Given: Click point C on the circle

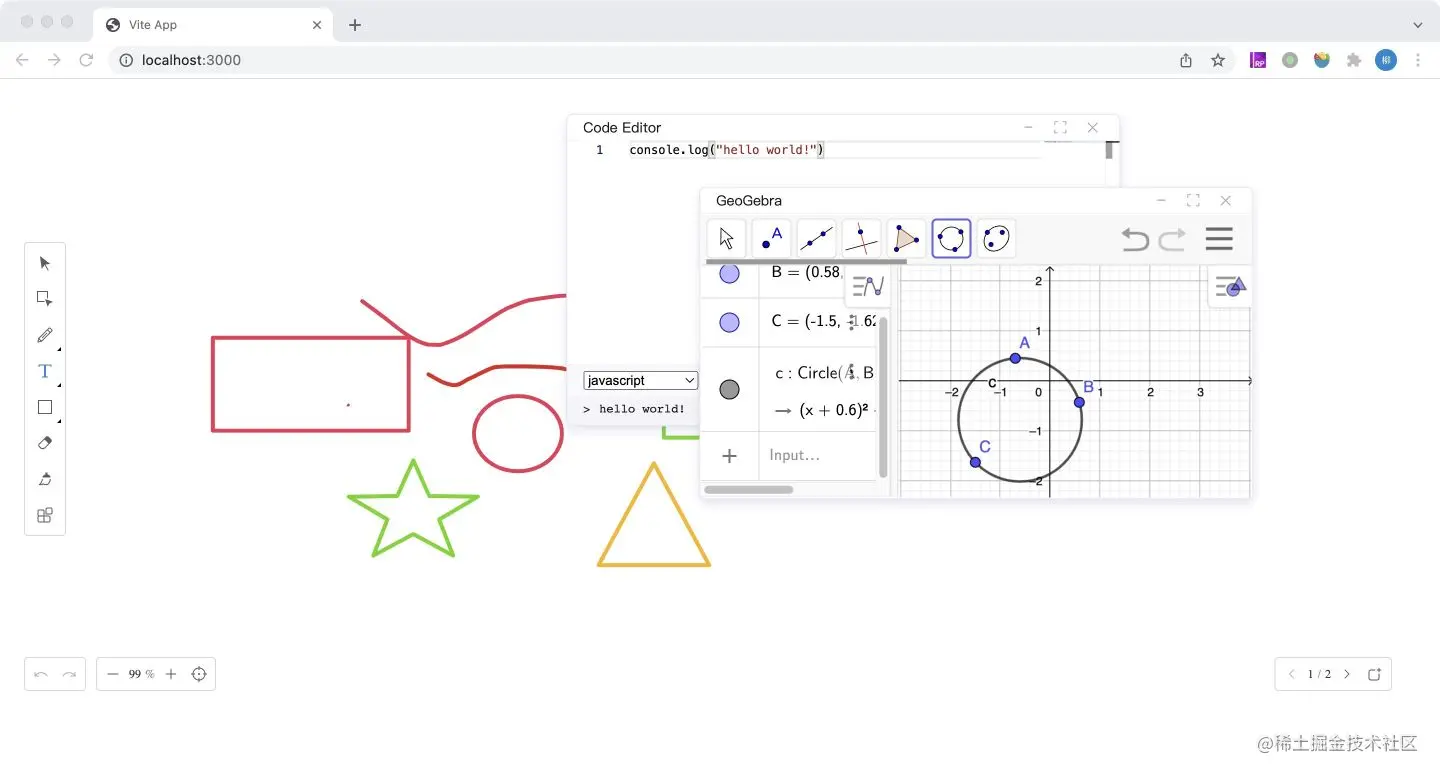Looking at the screenshot, I should [975, 462].
